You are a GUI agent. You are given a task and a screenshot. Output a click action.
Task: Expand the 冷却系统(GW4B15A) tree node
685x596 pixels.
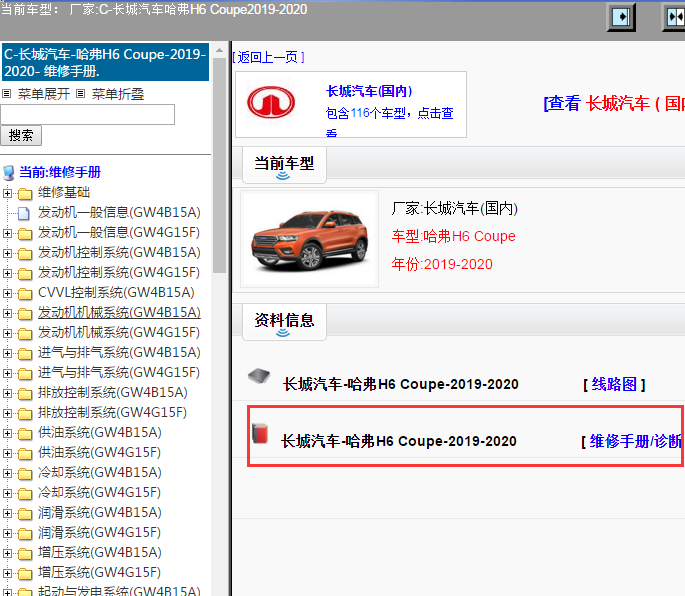click(x=8, y=472)
